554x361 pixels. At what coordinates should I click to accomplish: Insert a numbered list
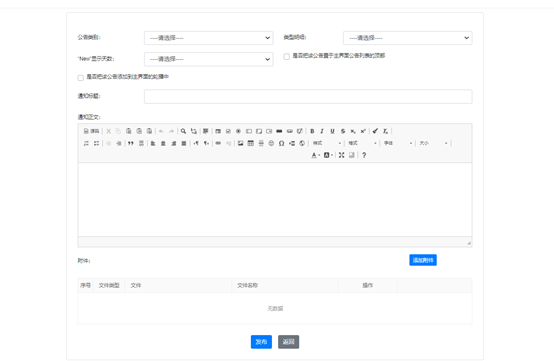coord(86,143)
